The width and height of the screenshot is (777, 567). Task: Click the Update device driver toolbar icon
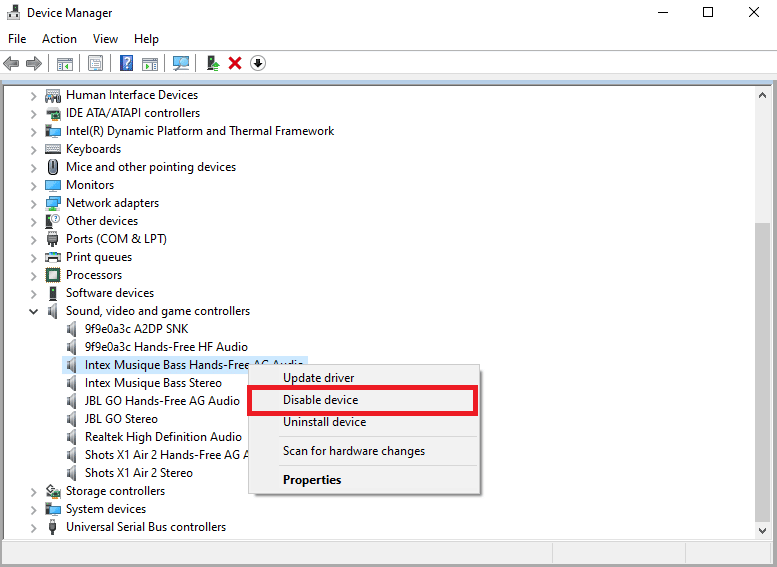pos(213,63)
